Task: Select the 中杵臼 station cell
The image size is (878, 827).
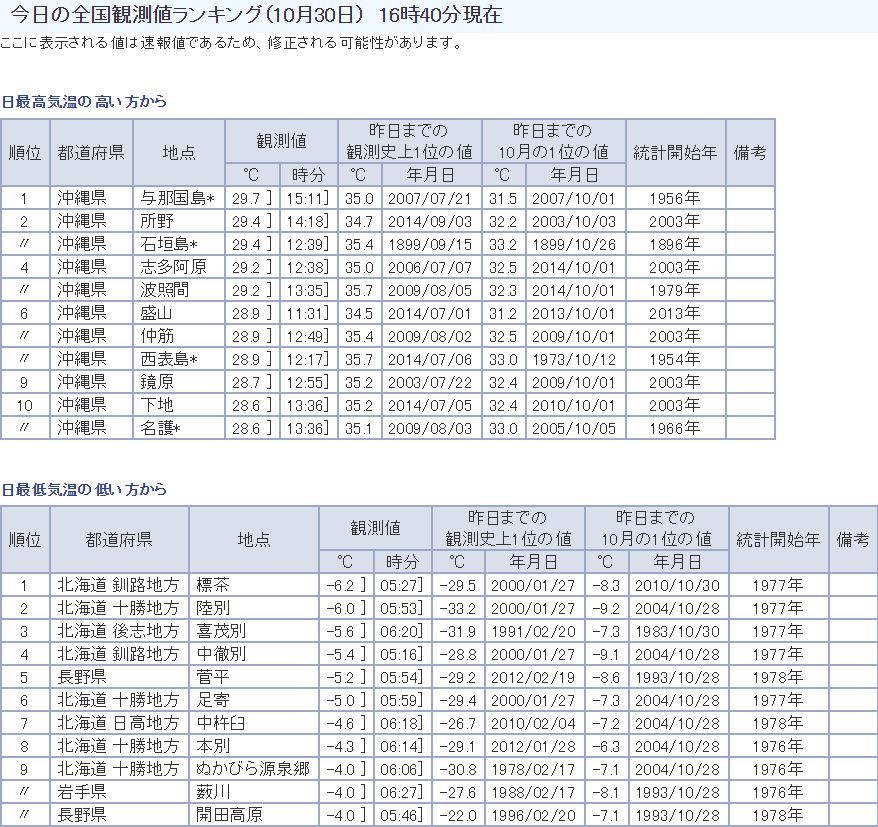Action: (x=254, y=723)
